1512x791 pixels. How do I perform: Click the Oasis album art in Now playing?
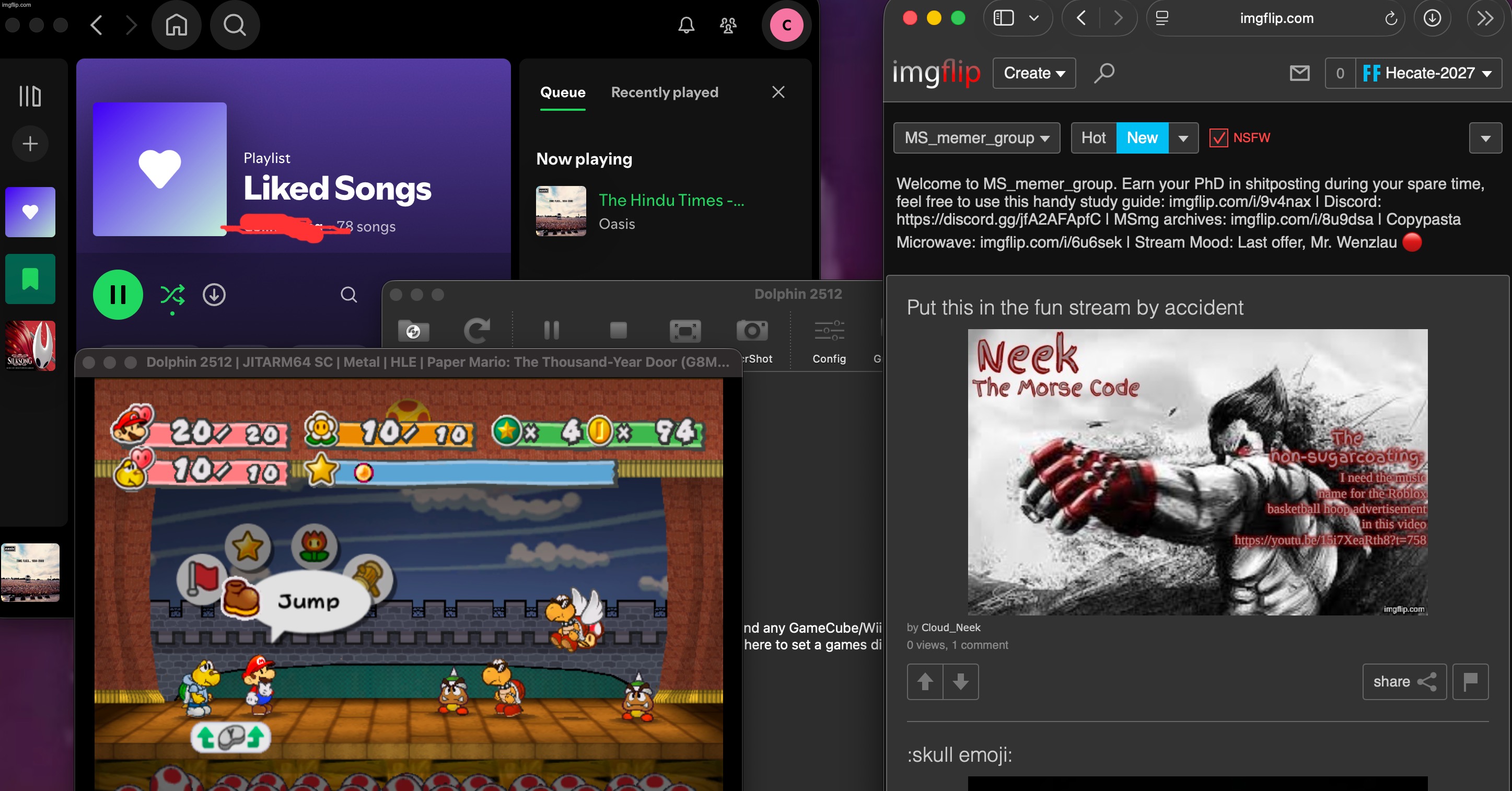click(560, 211)
